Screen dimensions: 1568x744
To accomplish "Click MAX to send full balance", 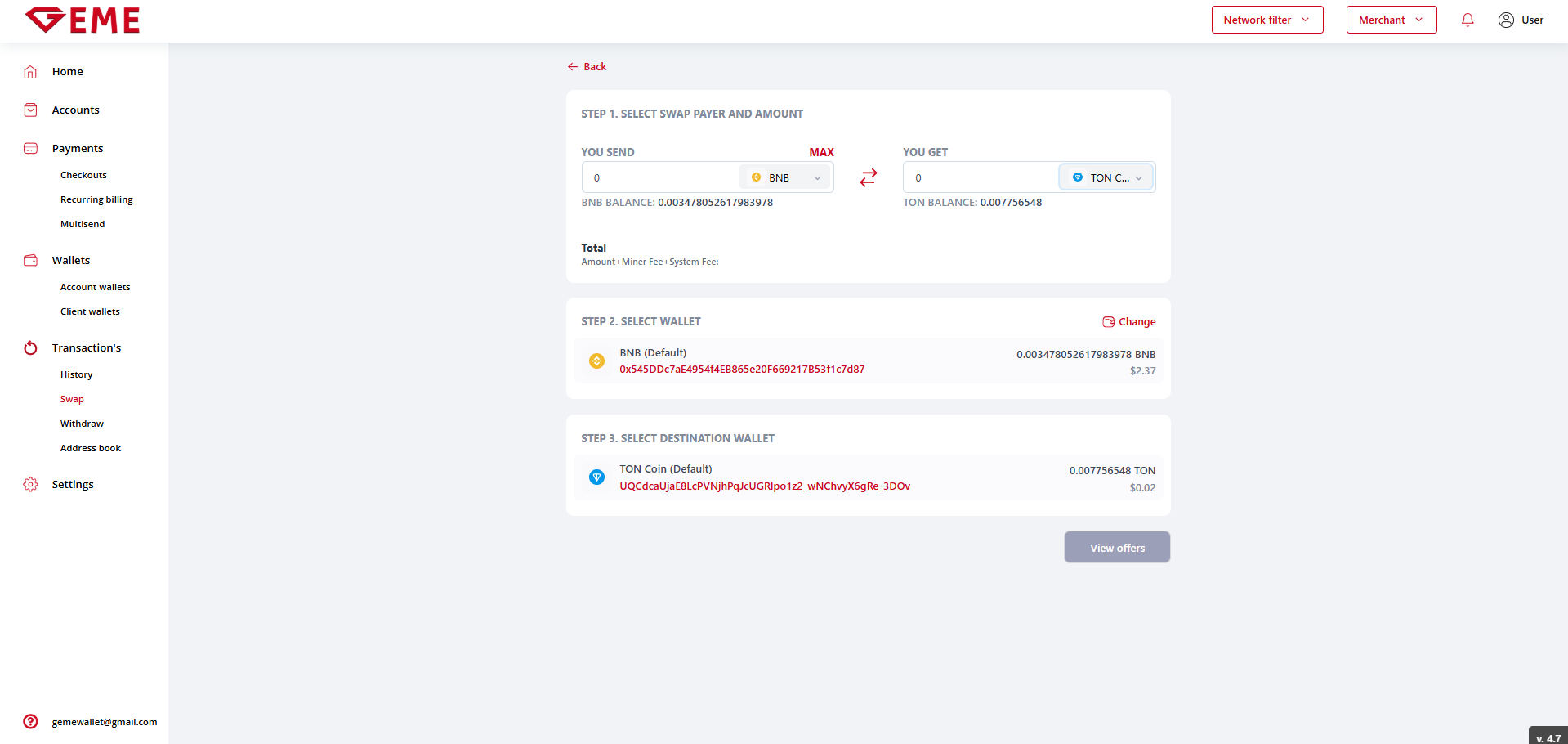I will [x=821, y=152].
